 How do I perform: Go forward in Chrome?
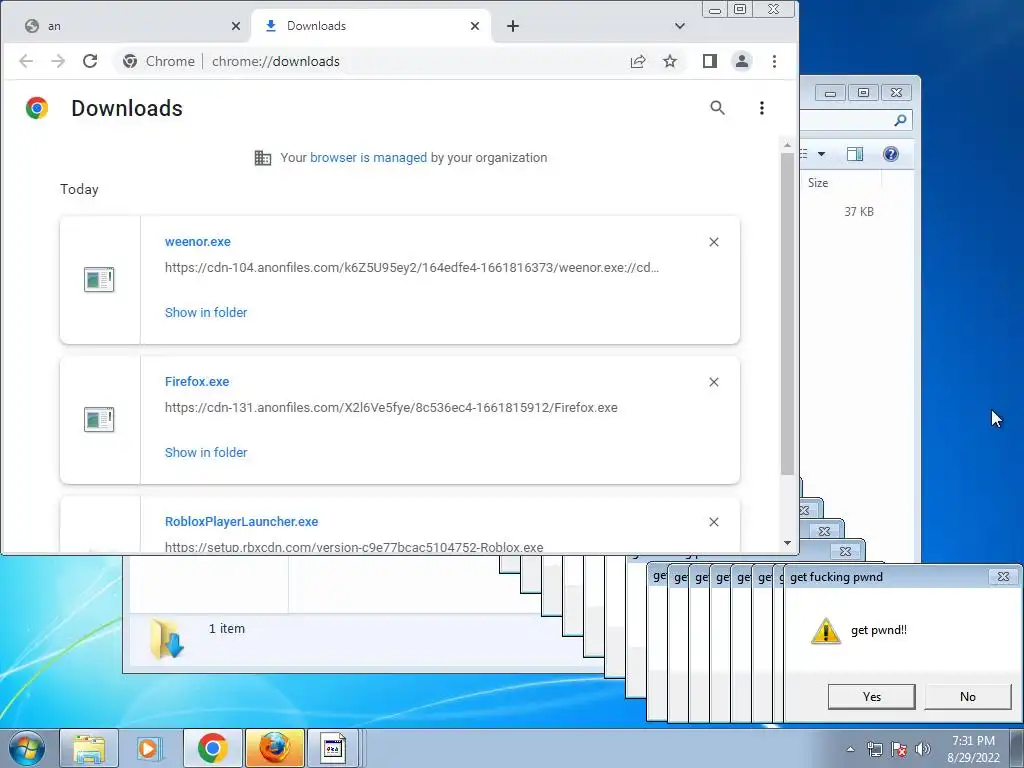[x=58, y=61]
